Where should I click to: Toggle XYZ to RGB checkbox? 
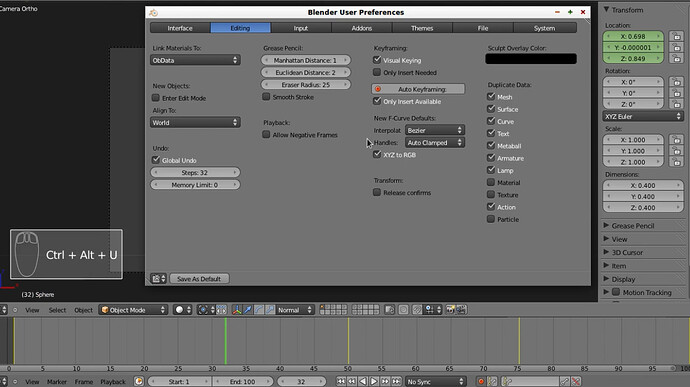377,155
